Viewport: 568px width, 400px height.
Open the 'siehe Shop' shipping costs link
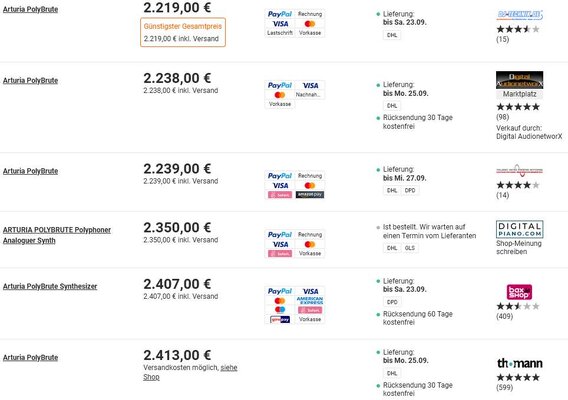190,372
